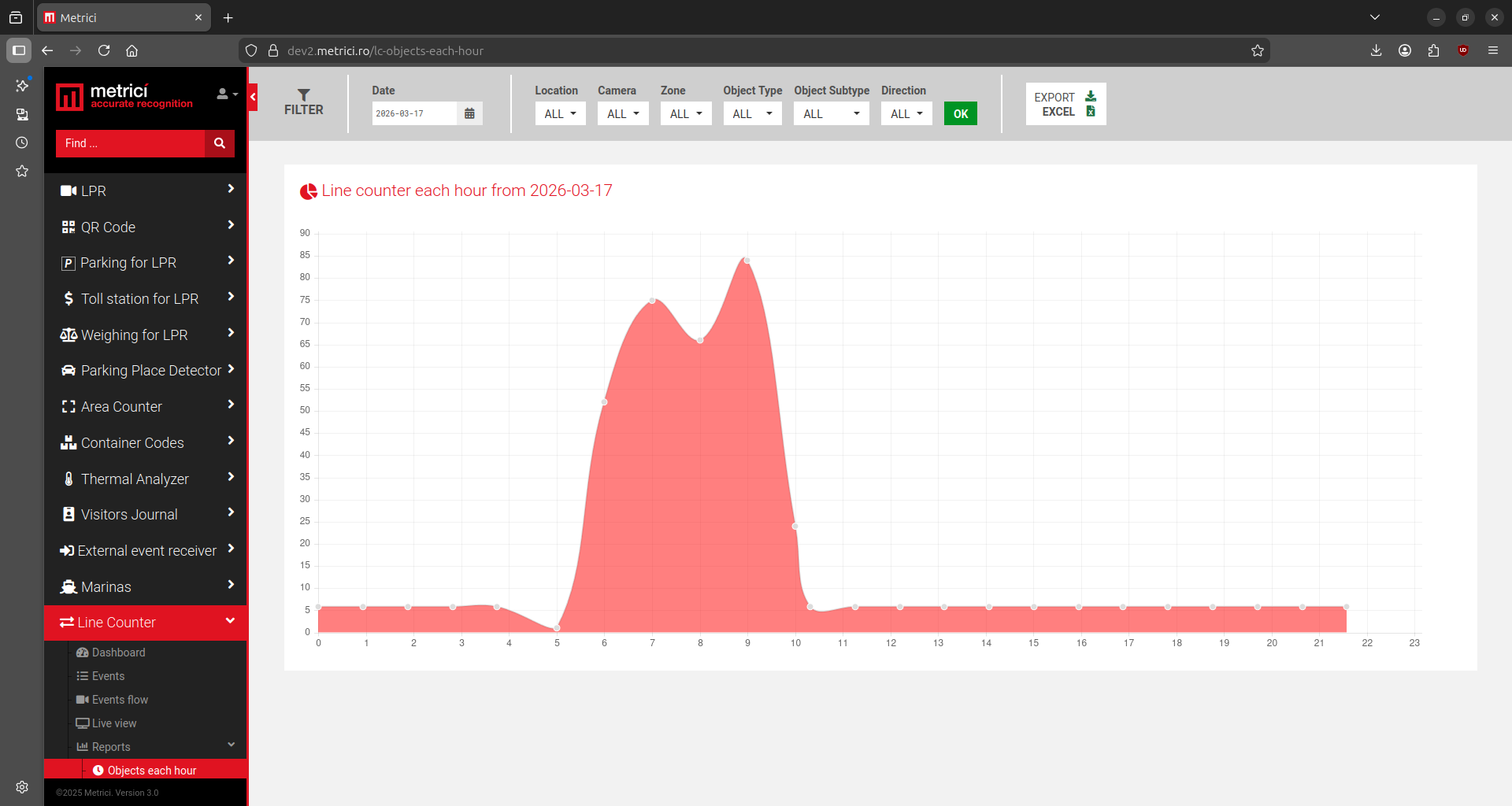Select Objects each hour report
Image resolution: width=1512 pixels, height=806 pixels.
coord(145,771)
